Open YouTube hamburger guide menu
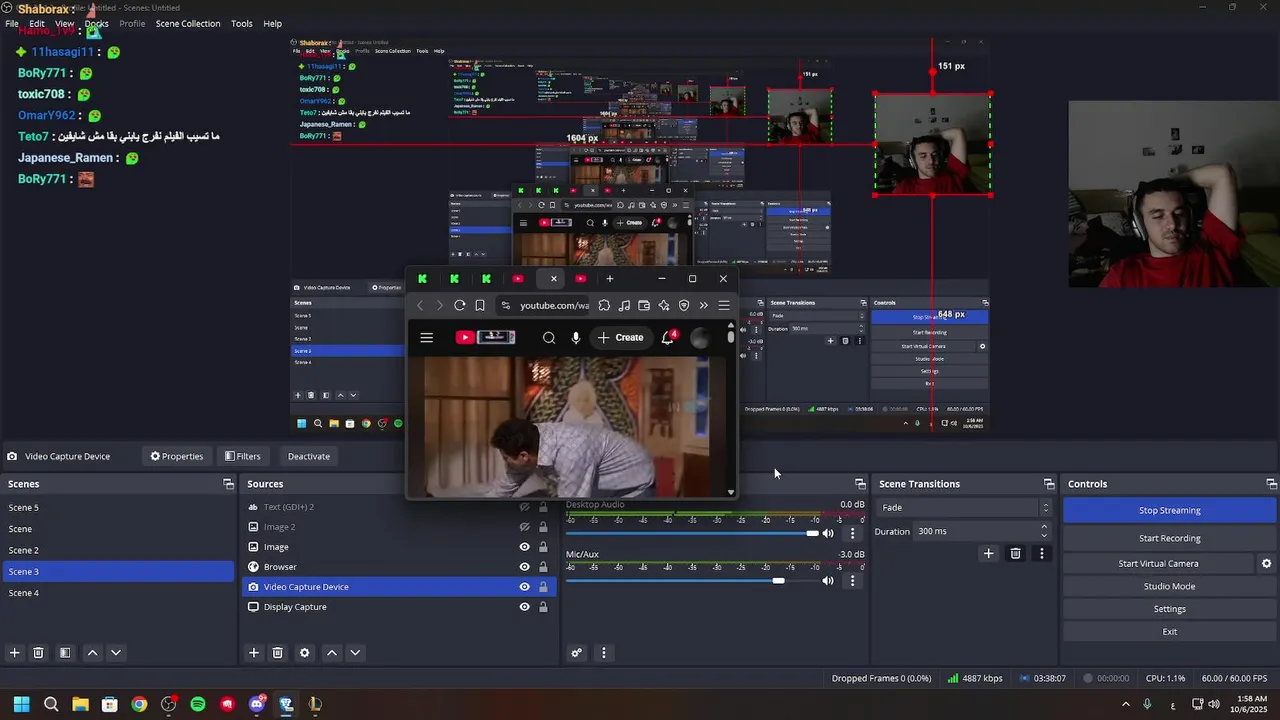Screen dimensions: 1280x720 (x=427, y=337)
